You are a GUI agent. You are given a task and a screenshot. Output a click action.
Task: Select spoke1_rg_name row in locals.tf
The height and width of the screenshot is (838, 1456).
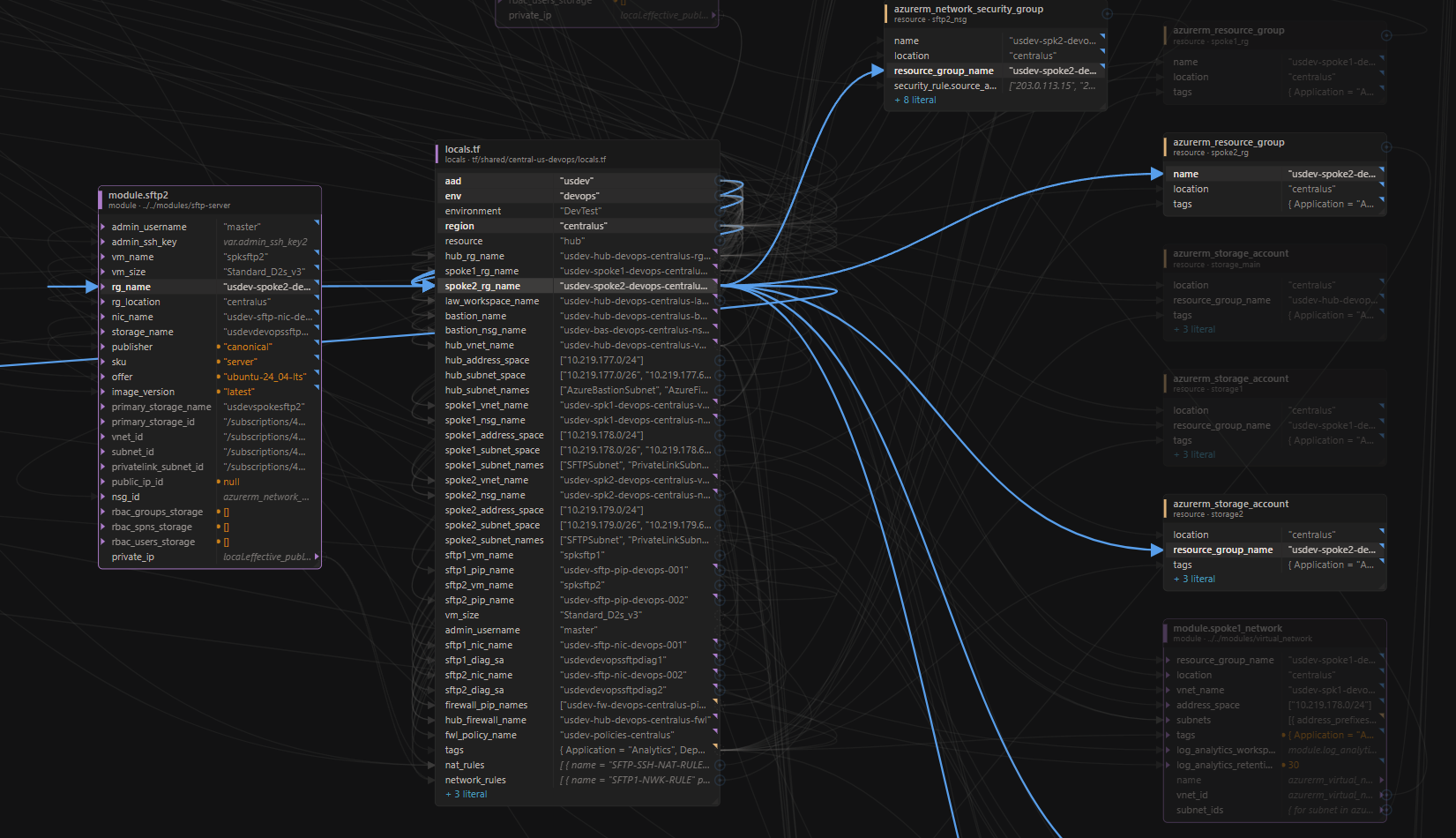coord(579,271)
